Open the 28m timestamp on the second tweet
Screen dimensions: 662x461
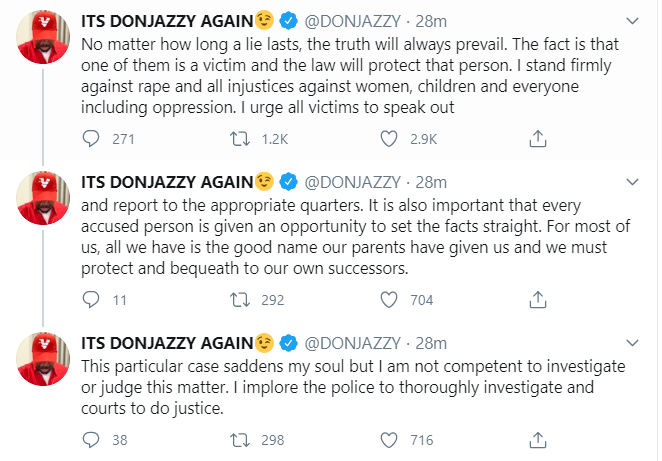coord(430,181)
